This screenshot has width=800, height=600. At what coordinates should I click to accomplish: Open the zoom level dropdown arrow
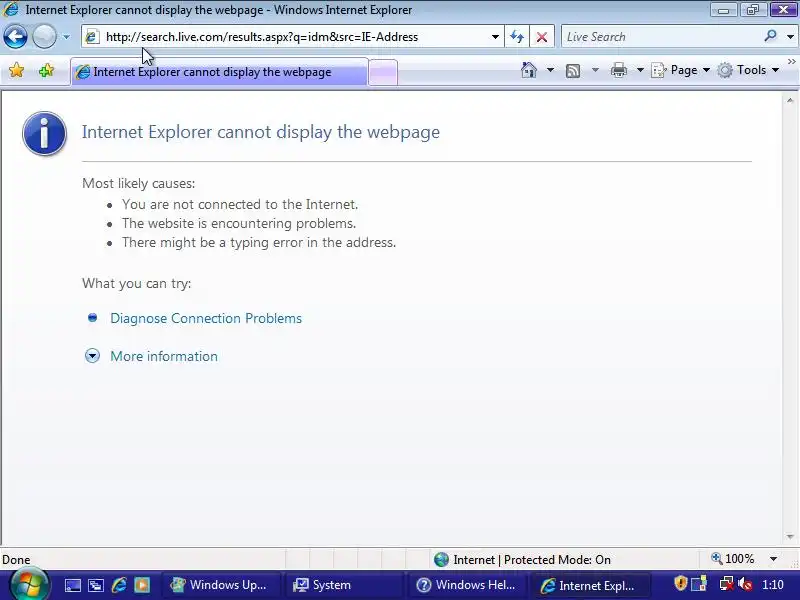[773, 559]
